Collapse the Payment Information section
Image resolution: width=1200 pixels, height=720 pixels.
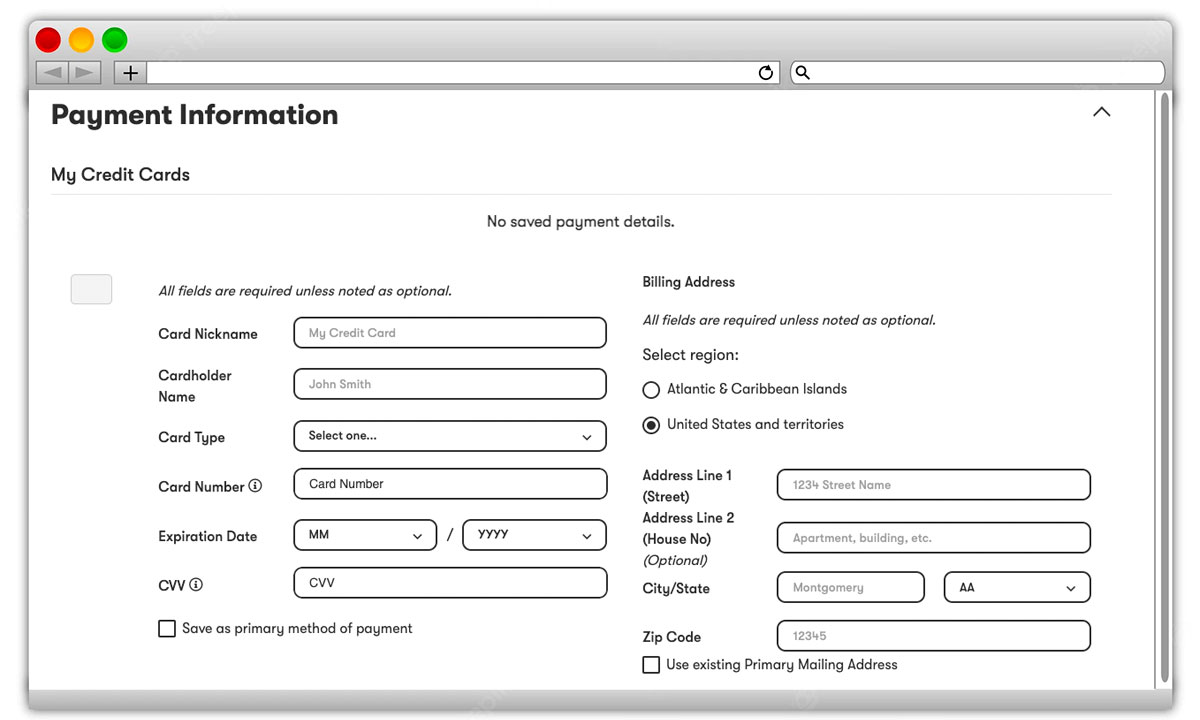click(1101, 112)
